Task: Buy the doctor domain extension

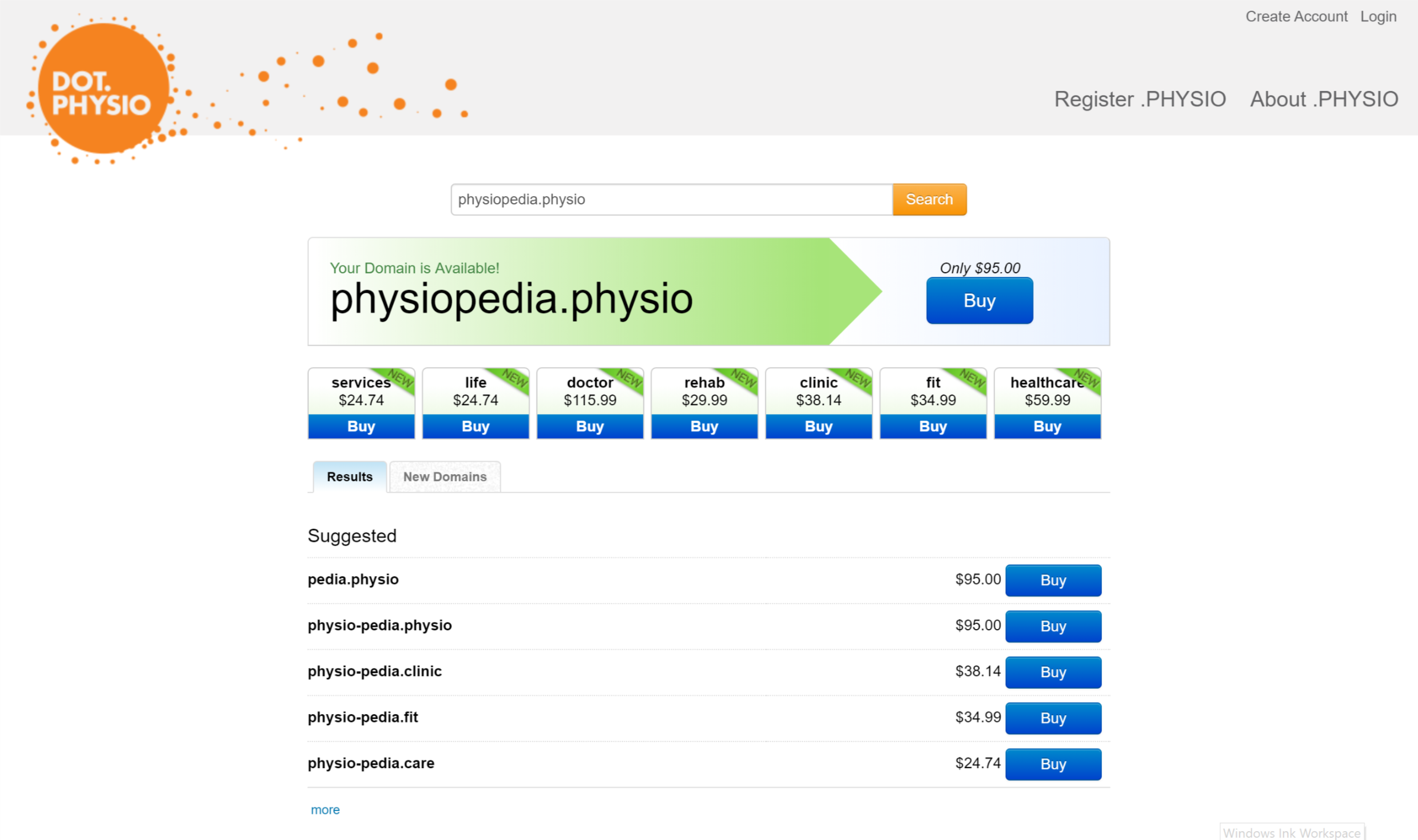Action: [590, 427]
